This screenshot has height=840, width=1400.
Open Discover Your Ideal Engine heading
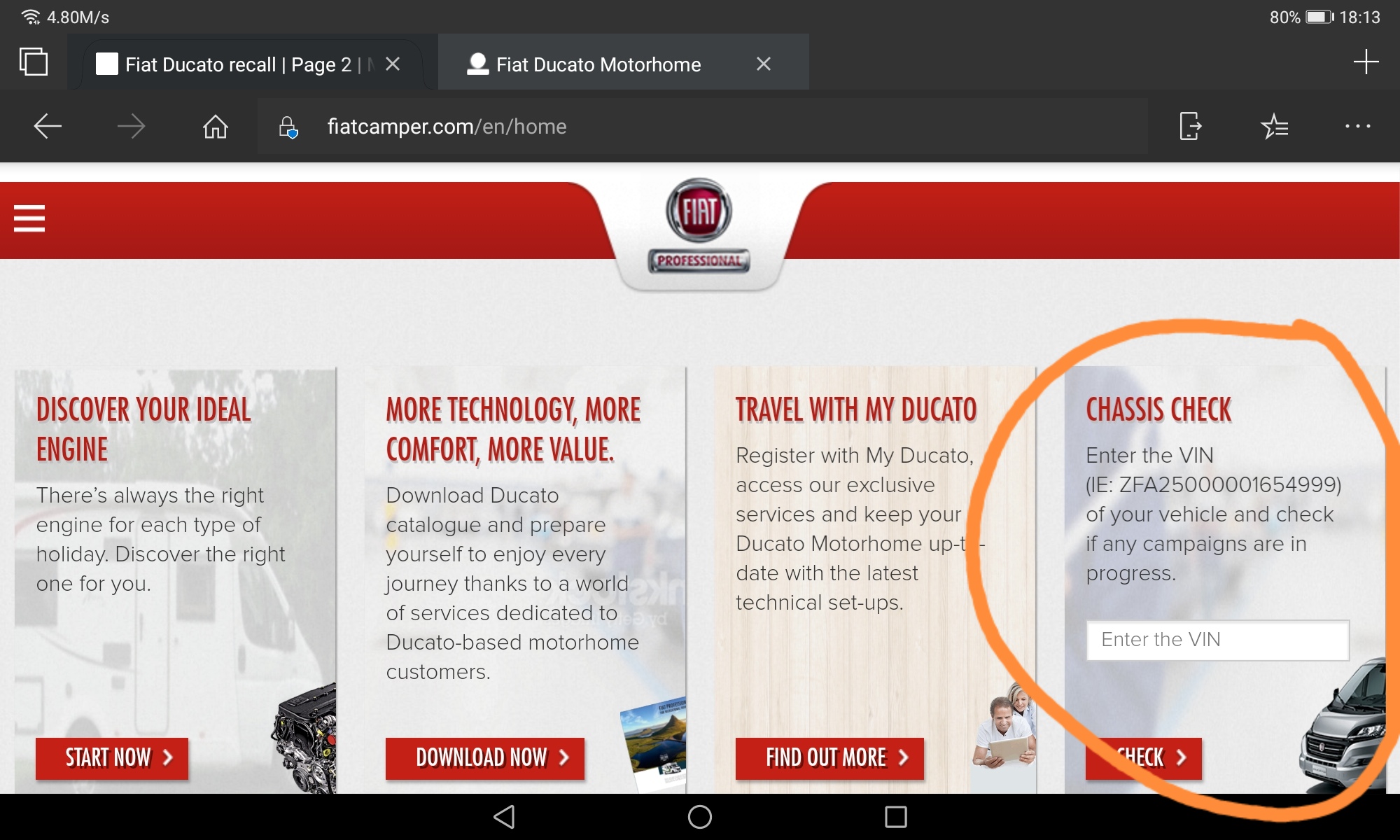point(143,429)
